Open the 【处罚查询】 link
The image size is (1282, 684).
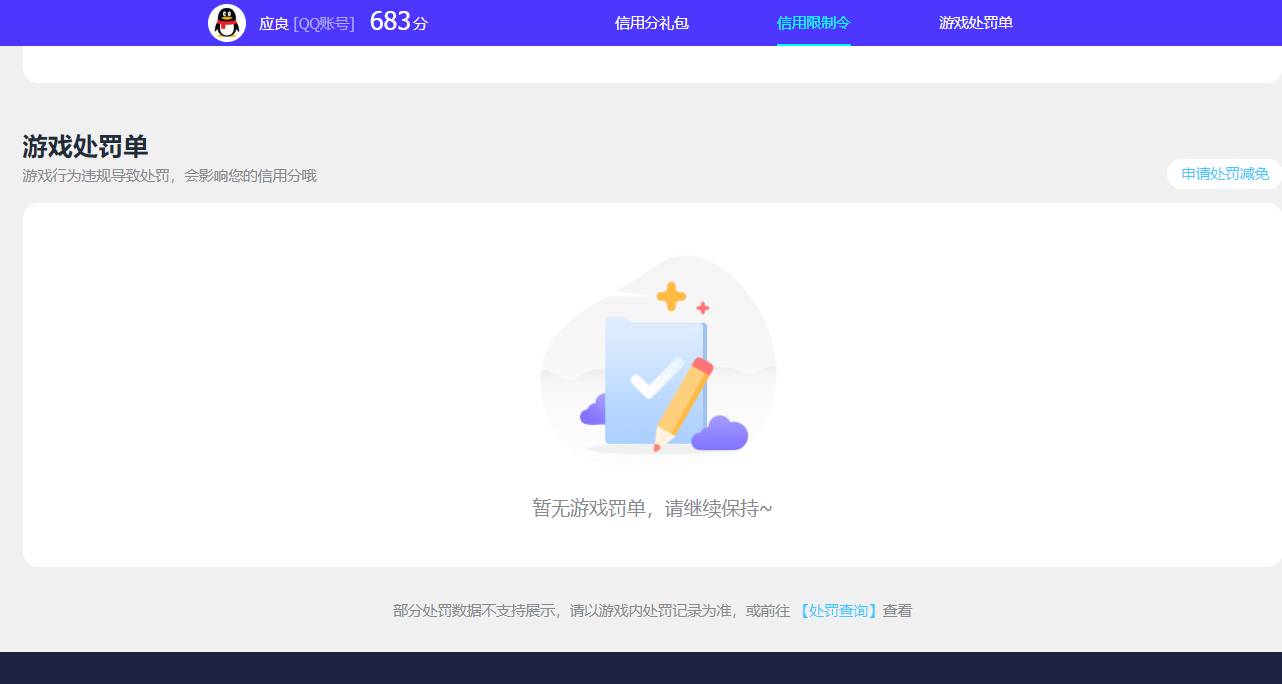click(x=838, y=610)
